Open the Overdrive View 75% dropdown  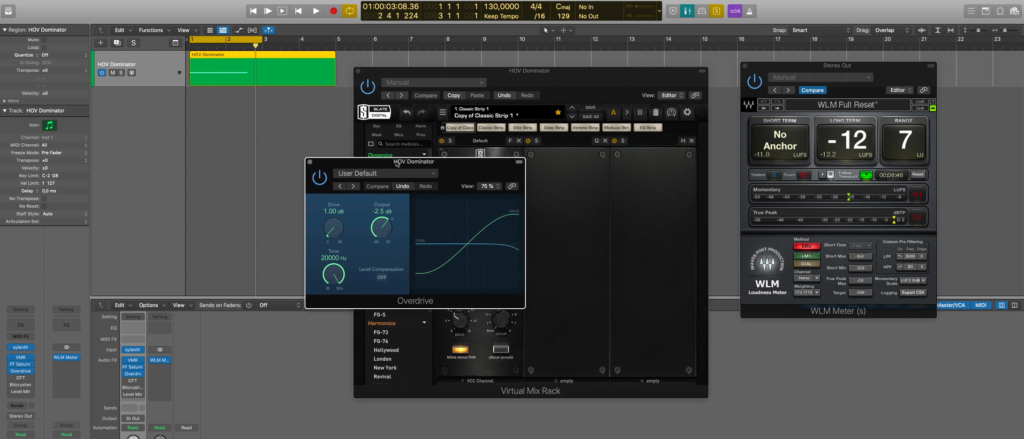tap(489, 186)
